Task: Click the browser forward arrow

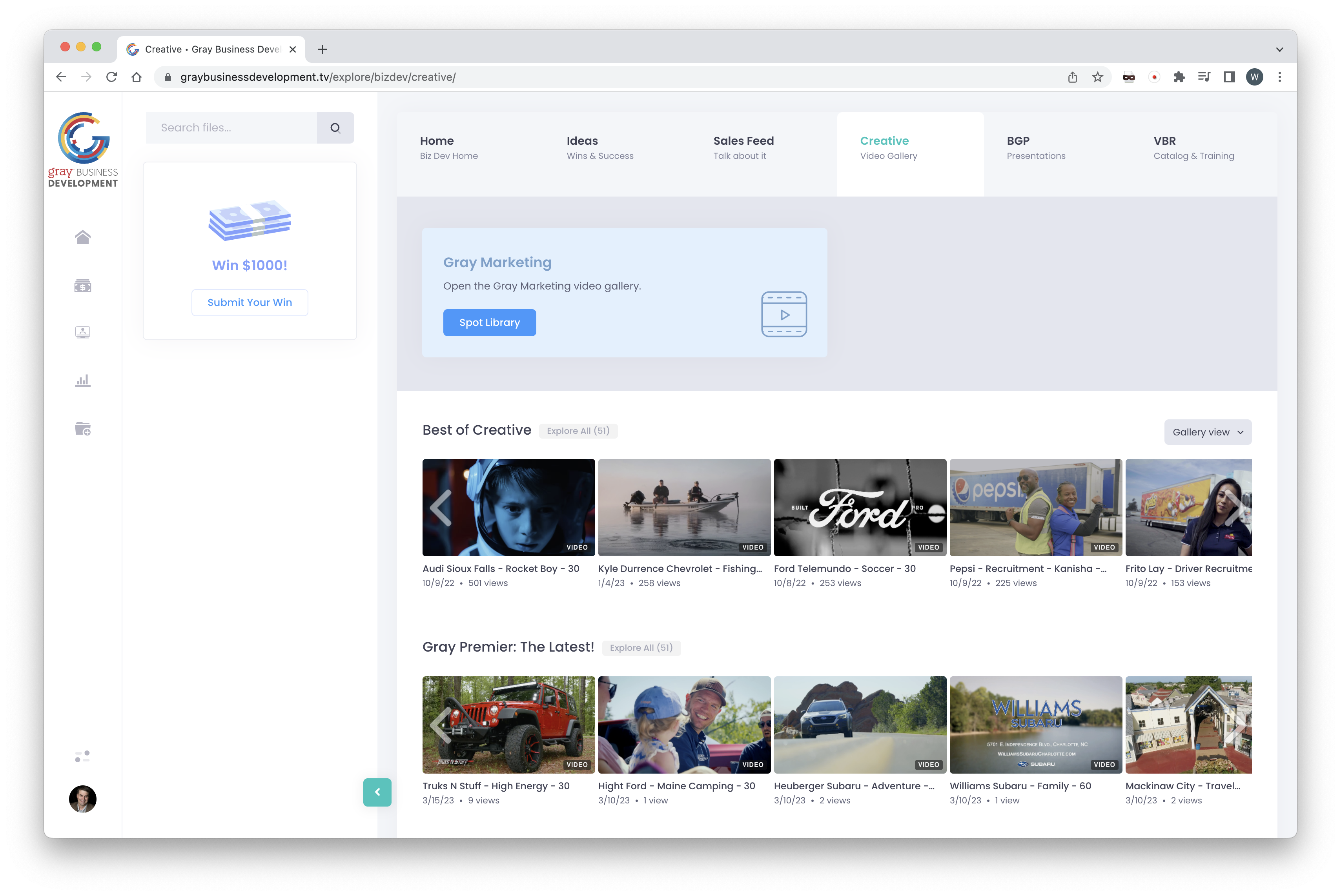Action: coord(86,77)
